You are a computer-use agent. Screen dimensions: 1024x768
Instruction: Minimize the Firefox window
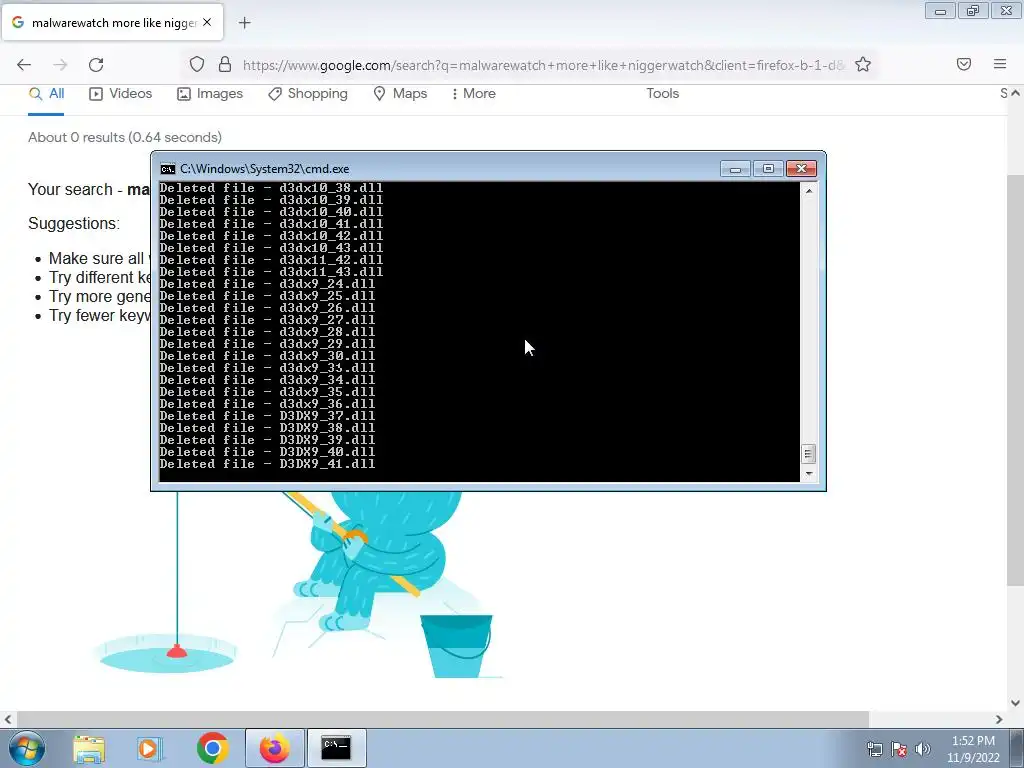point(940,11)
